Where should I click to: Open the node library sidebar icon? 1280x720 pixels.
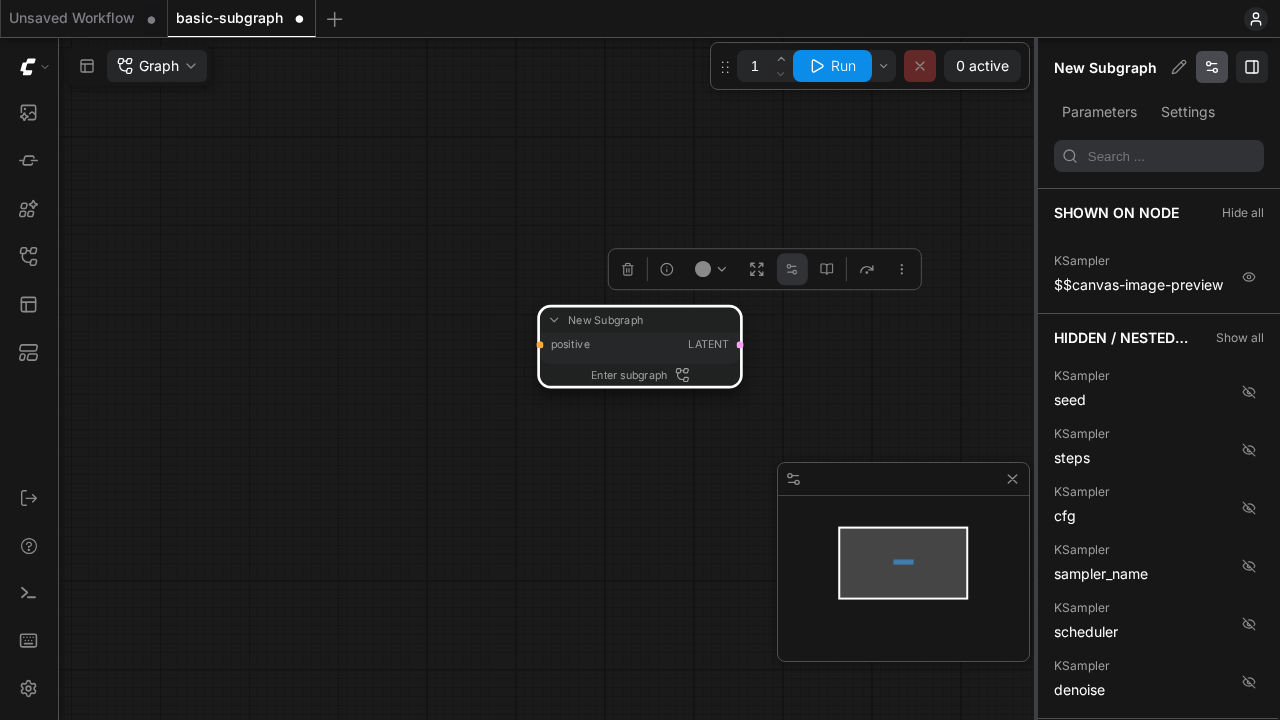[x=29, y=161]
